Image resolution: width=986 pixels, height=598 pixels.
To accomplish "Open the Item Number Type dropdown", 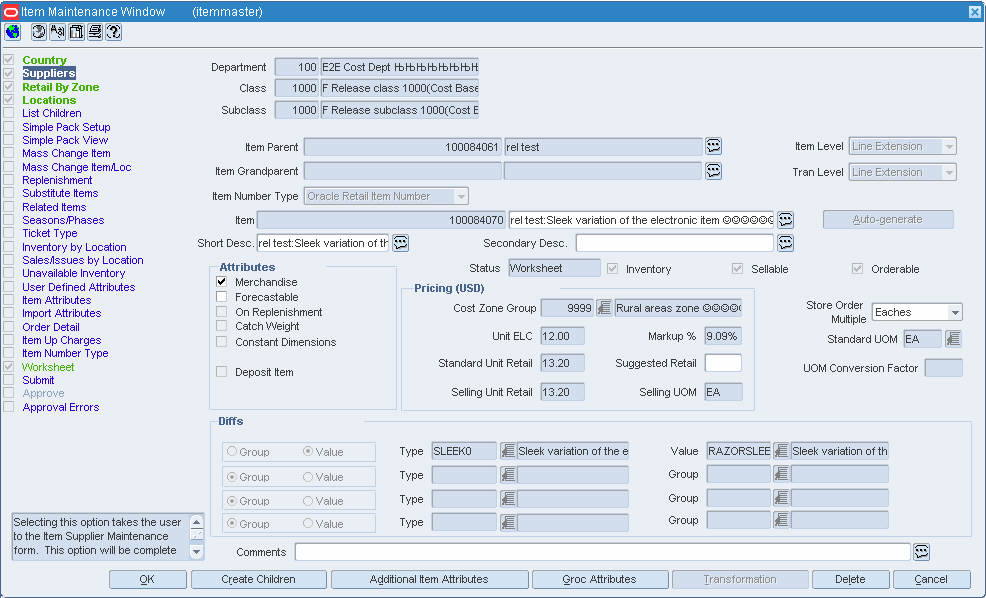I will 462,196.
